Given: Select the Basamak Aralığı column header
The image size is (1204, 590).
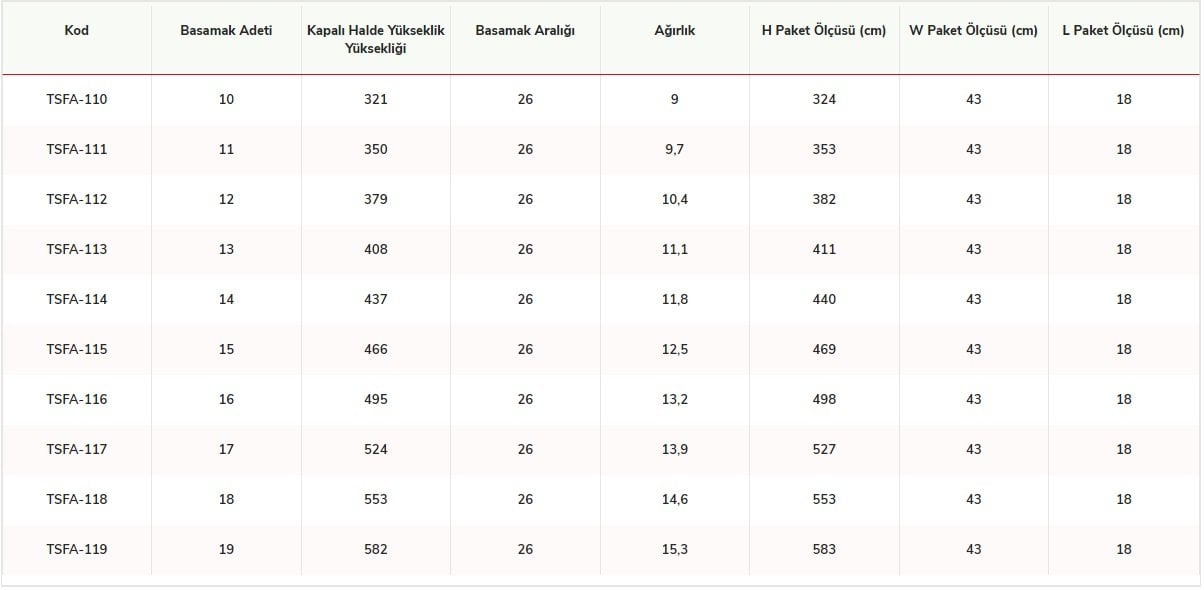Looking at the screenshot, I should click(x=525, y=31).
